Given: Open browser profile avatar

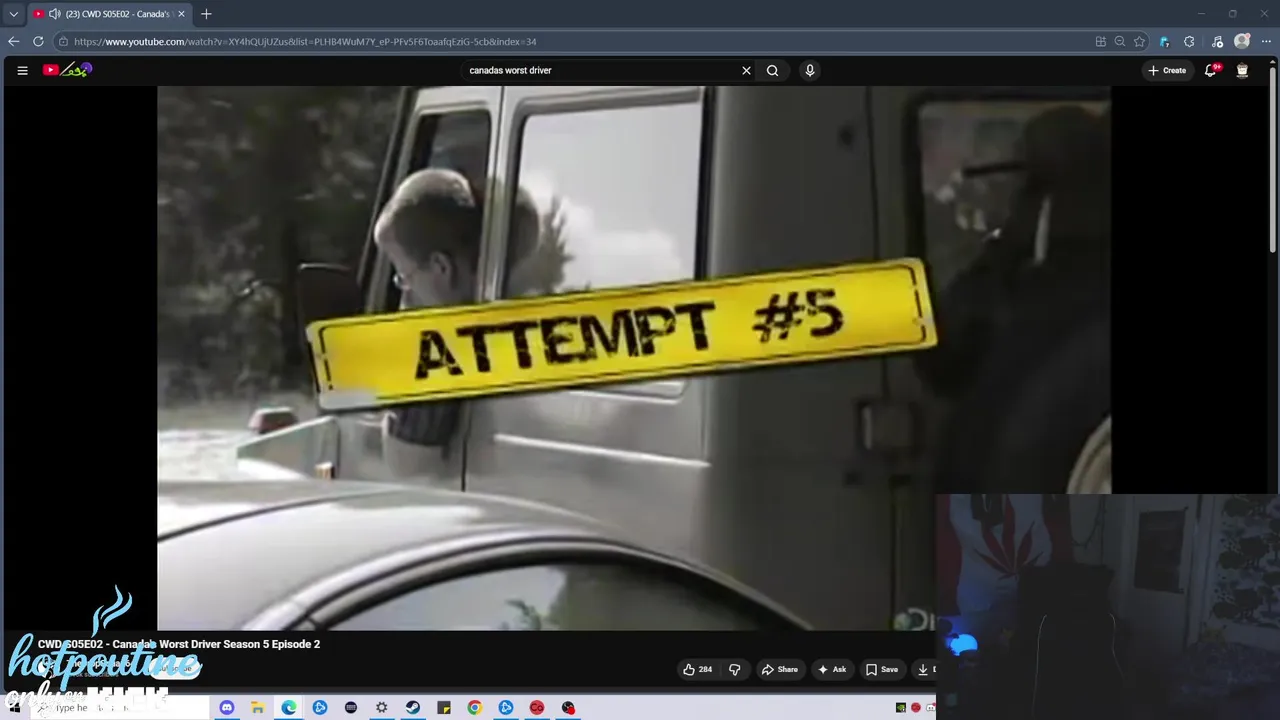Looking at the screenshot, I should [1242, 42].
